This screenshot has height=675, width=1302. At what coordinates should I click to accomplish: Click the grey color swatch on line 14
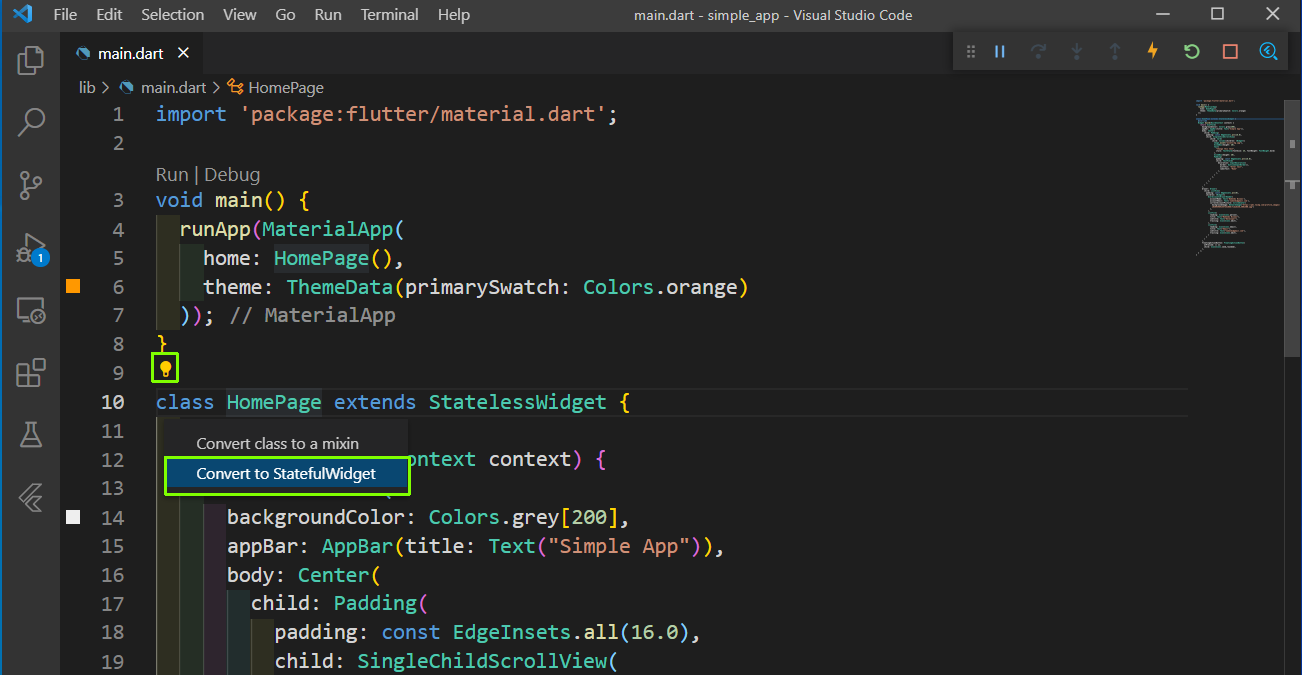(x=72, y=517)
